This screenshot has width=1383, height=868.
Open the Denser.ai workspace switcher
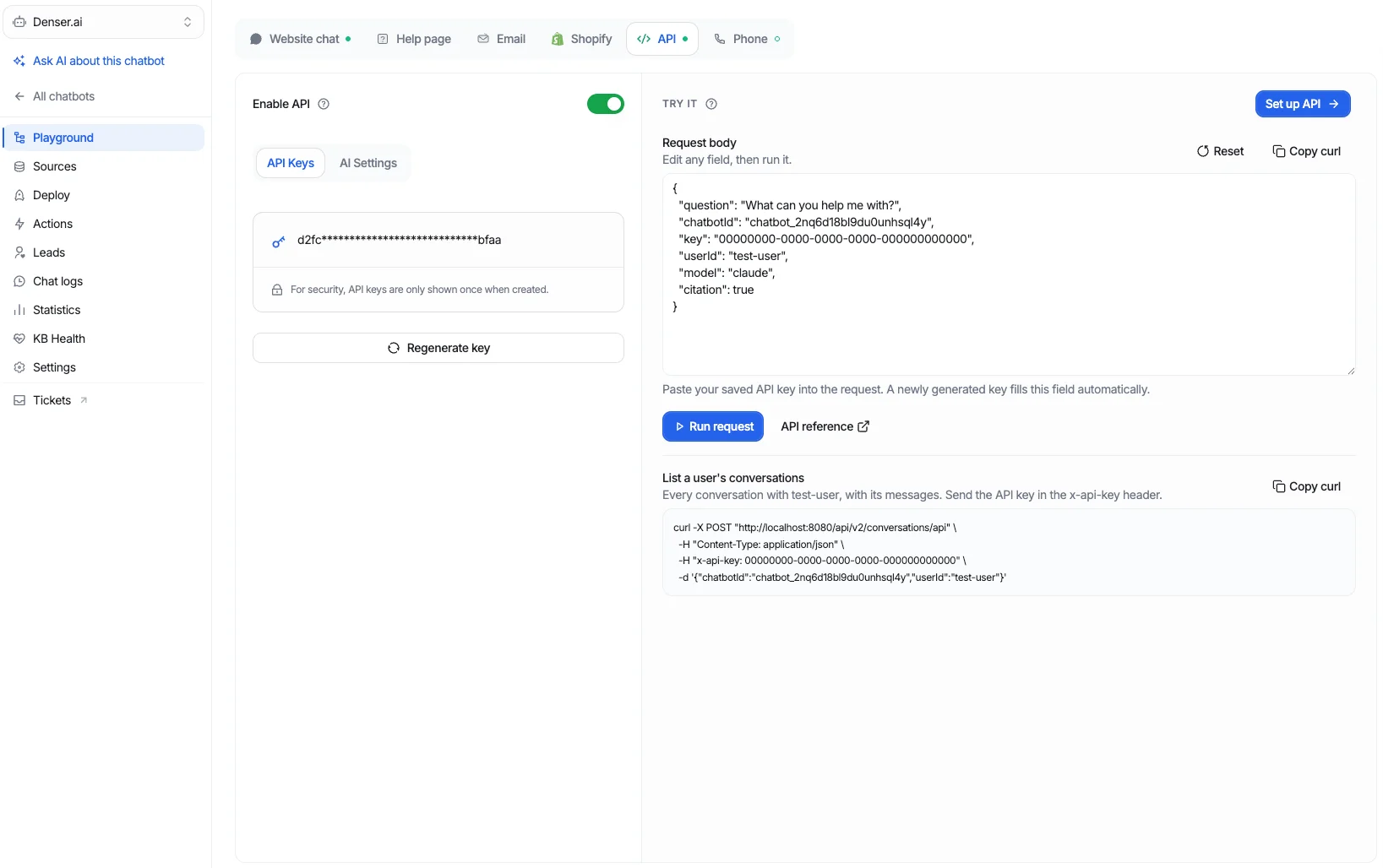tap(103, 22)
